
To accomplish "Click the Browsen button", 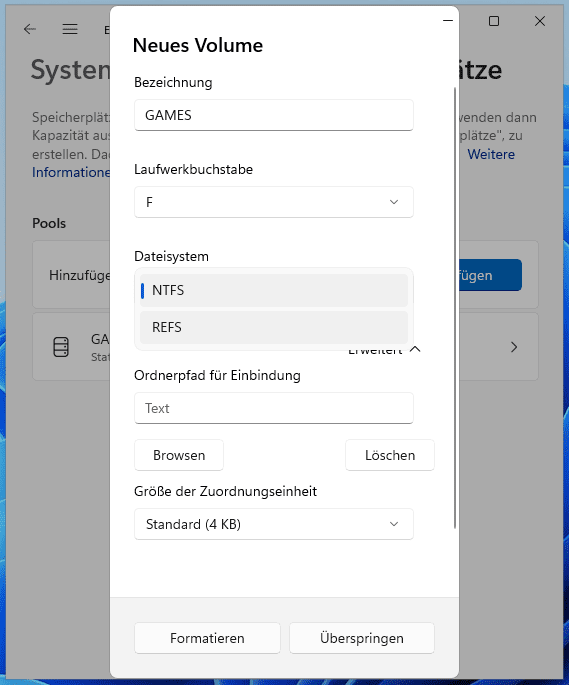I will (179, 455).
